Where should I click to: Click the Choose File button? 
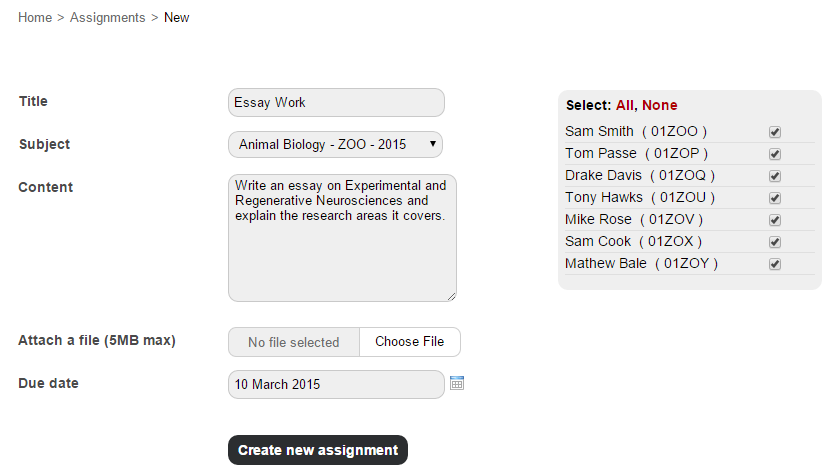(x=410, y=342)
